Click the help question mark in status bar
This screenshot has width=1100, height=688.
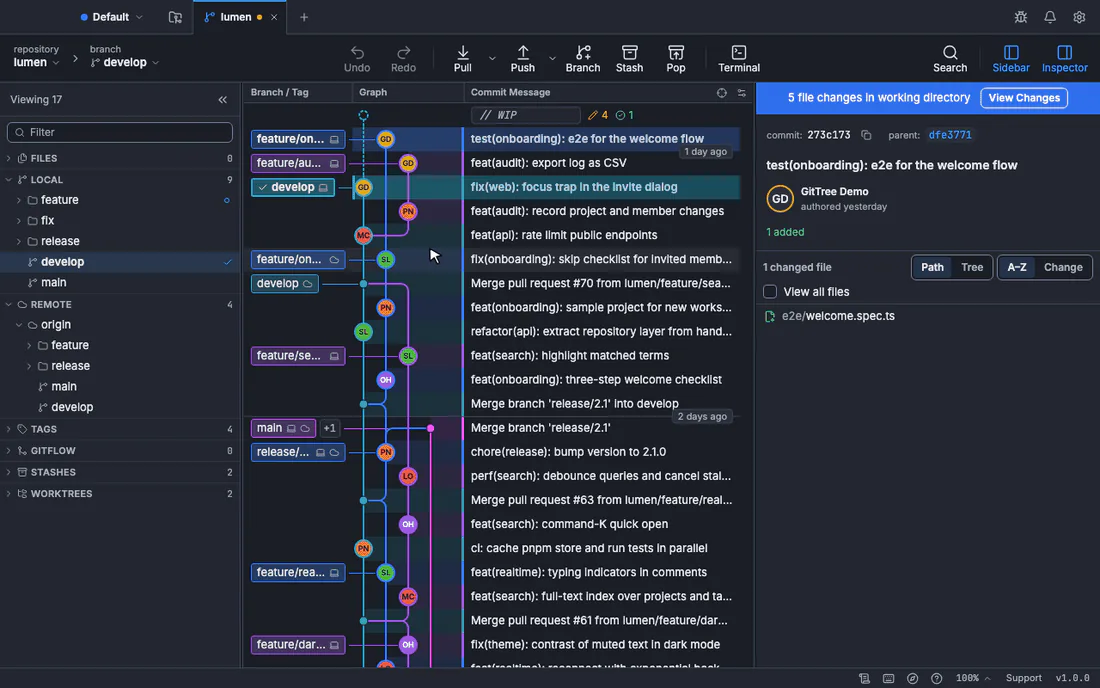[936, 678]
